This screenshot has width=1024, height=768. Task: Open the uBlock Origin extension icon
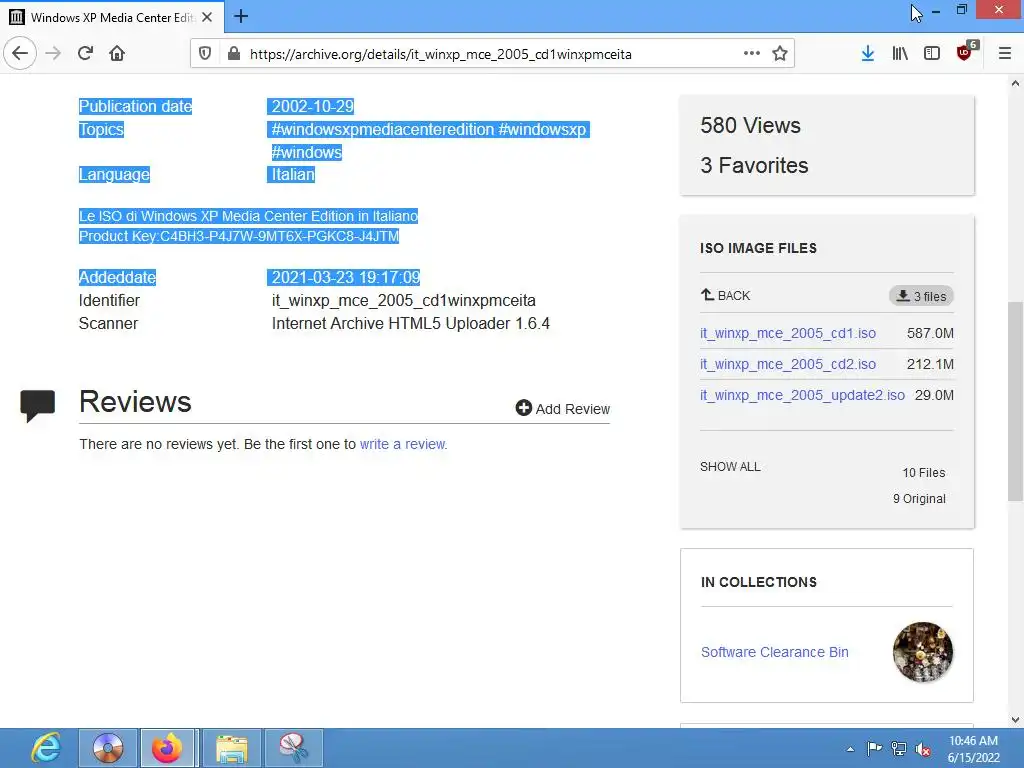[x=966, y=52]
